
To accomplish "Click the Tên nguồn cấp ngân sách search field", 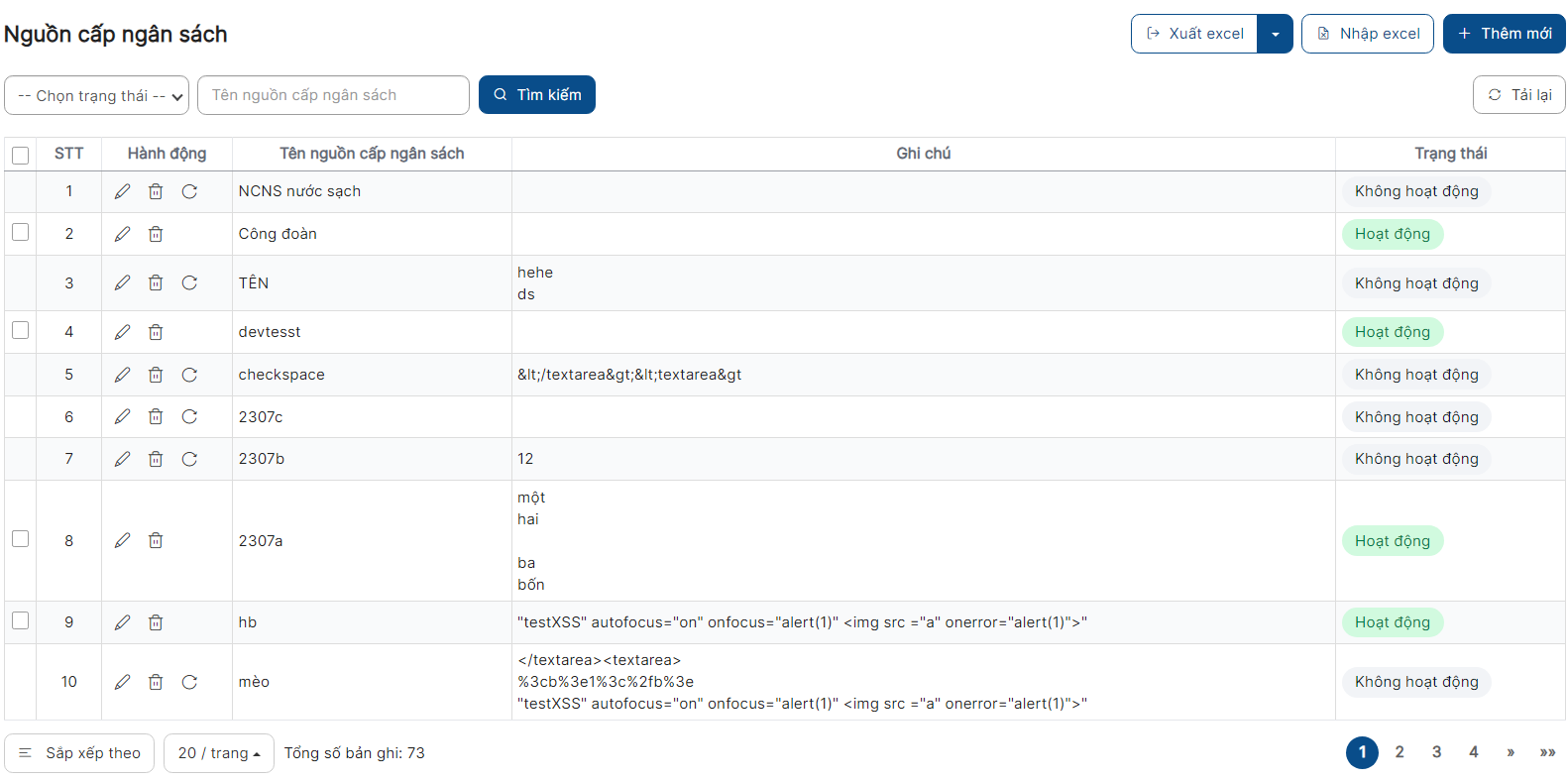I will [333, 95].
